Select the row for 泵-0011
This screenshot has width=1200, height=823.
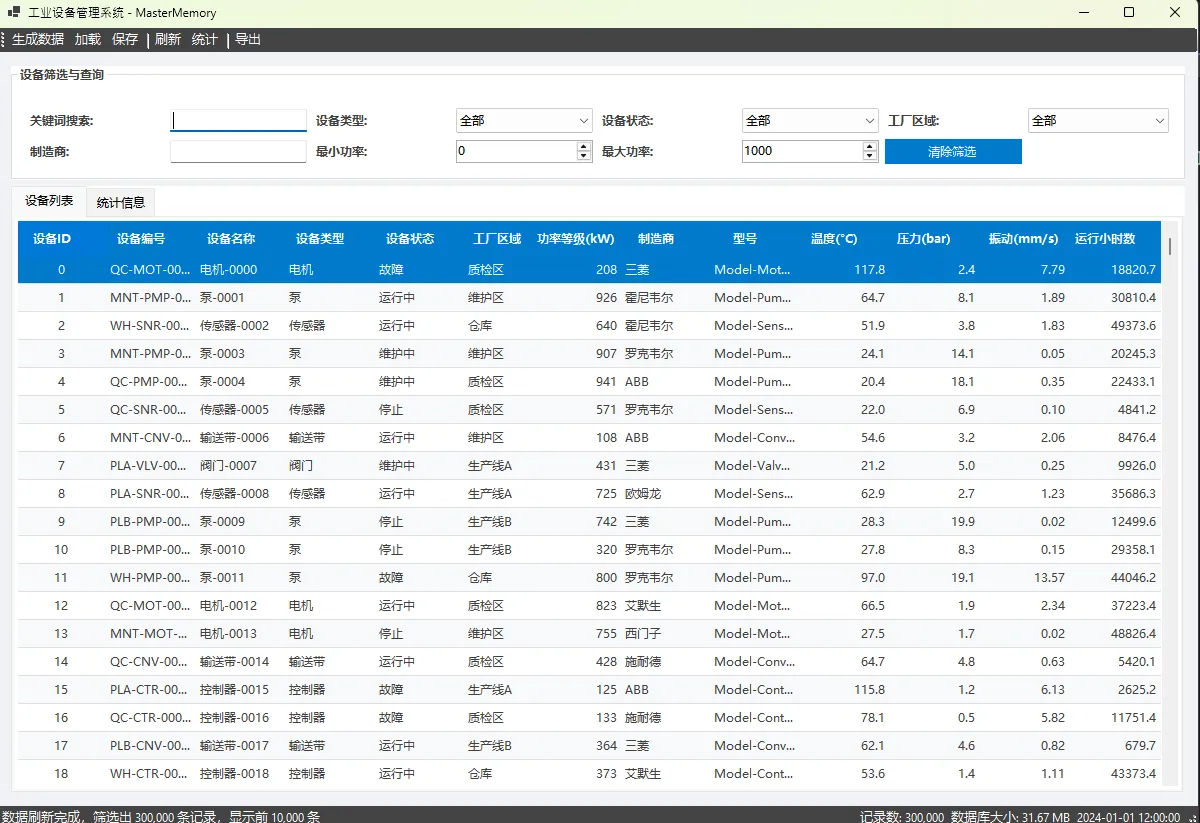[222, 578]
